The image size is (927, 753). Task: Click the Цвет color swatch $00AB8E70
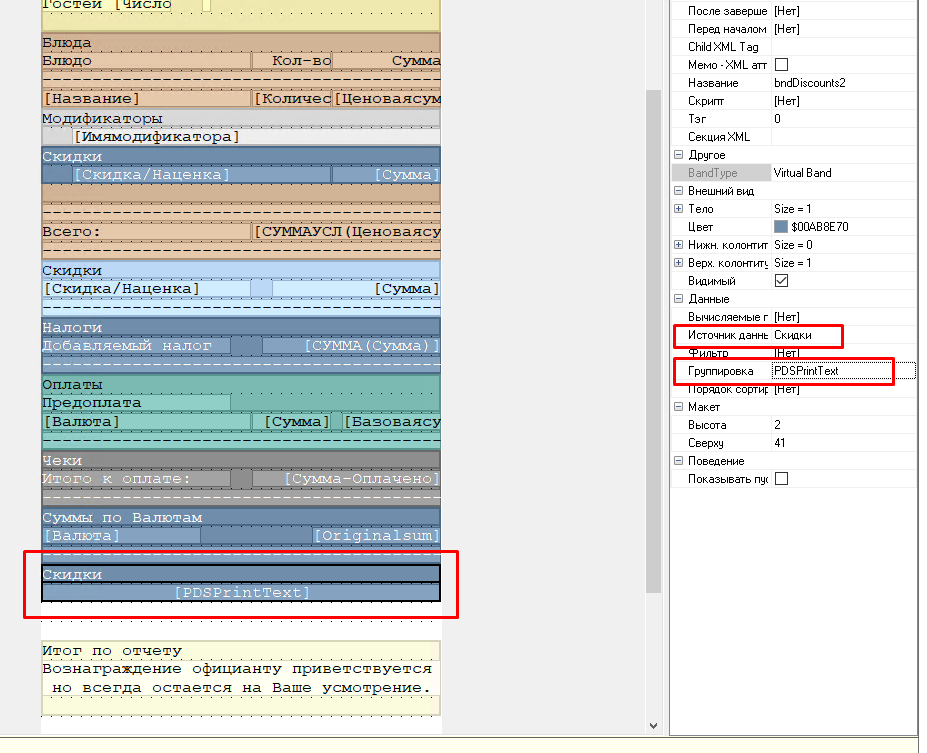(x=781, y=227)
